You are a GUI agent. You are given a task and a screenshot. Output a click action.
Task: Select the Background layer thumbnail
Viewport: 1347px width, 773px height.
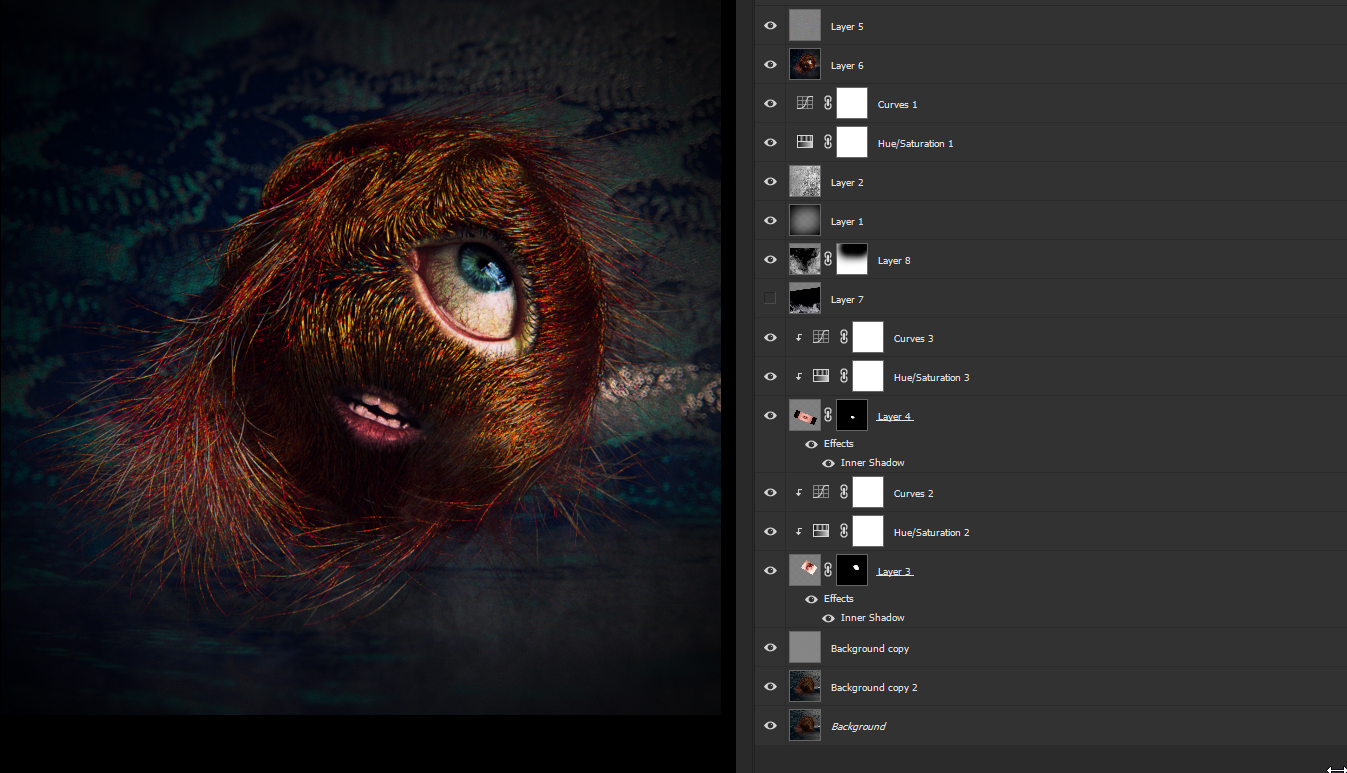pos(805,725)
